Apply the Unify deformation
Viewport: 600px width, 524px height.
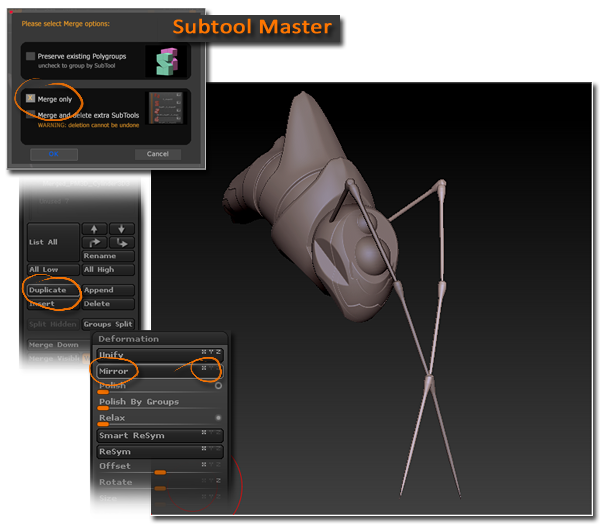160,355
